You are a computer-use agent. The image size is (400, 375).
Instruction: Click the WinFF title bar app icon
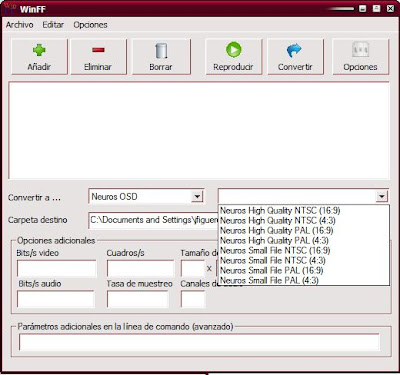(x=9, y=8)
